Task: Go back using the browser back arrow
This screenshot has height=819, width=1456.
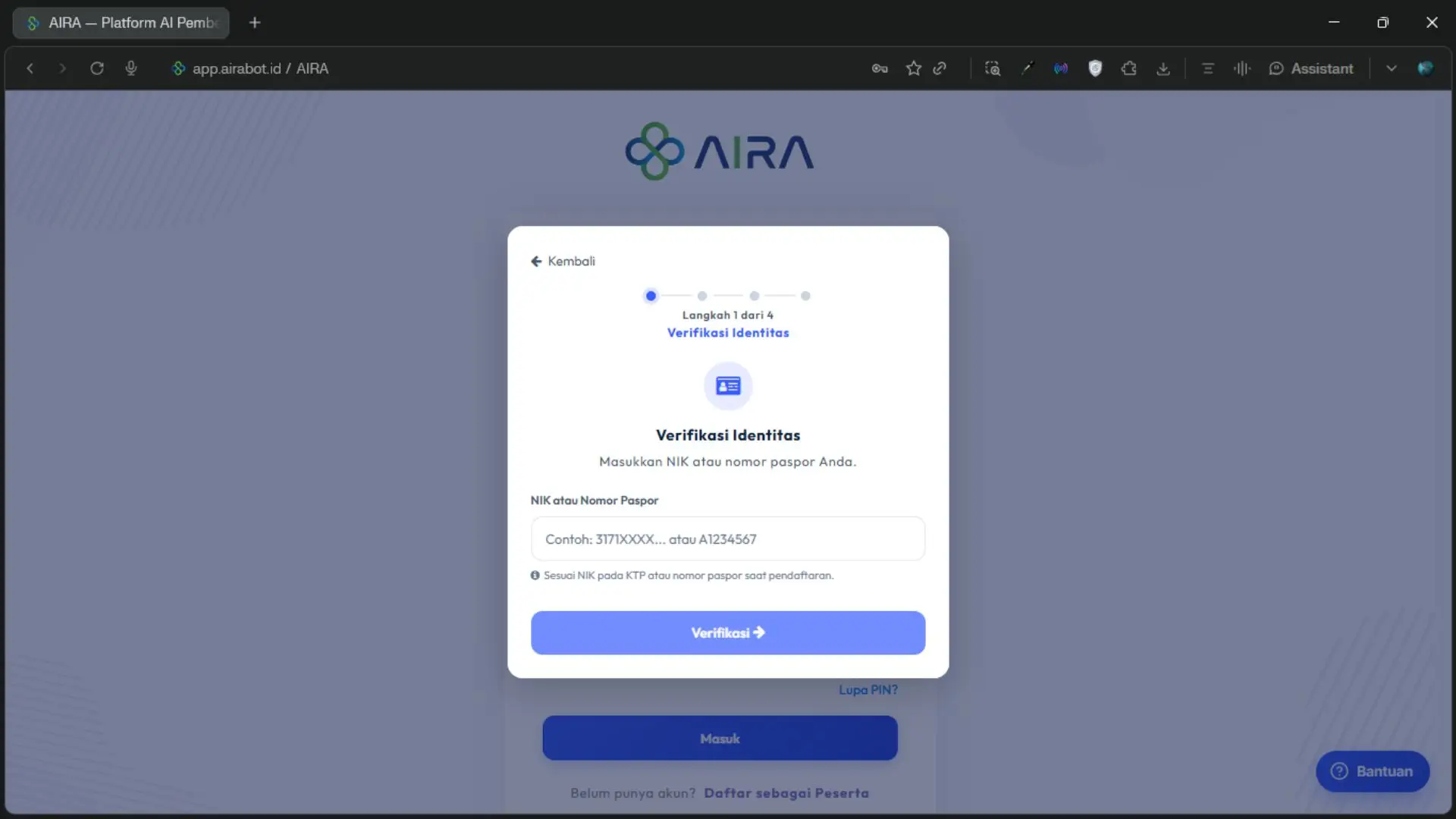Action: [30, 68]
